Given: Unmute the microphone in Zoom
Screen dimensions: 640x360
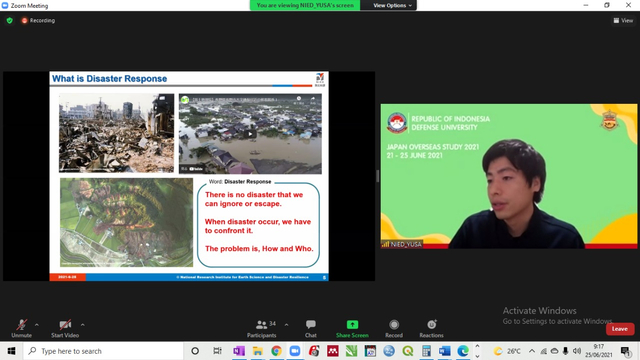Looking at the screenshot, I should pyautogui.click(x=21, y=328).
